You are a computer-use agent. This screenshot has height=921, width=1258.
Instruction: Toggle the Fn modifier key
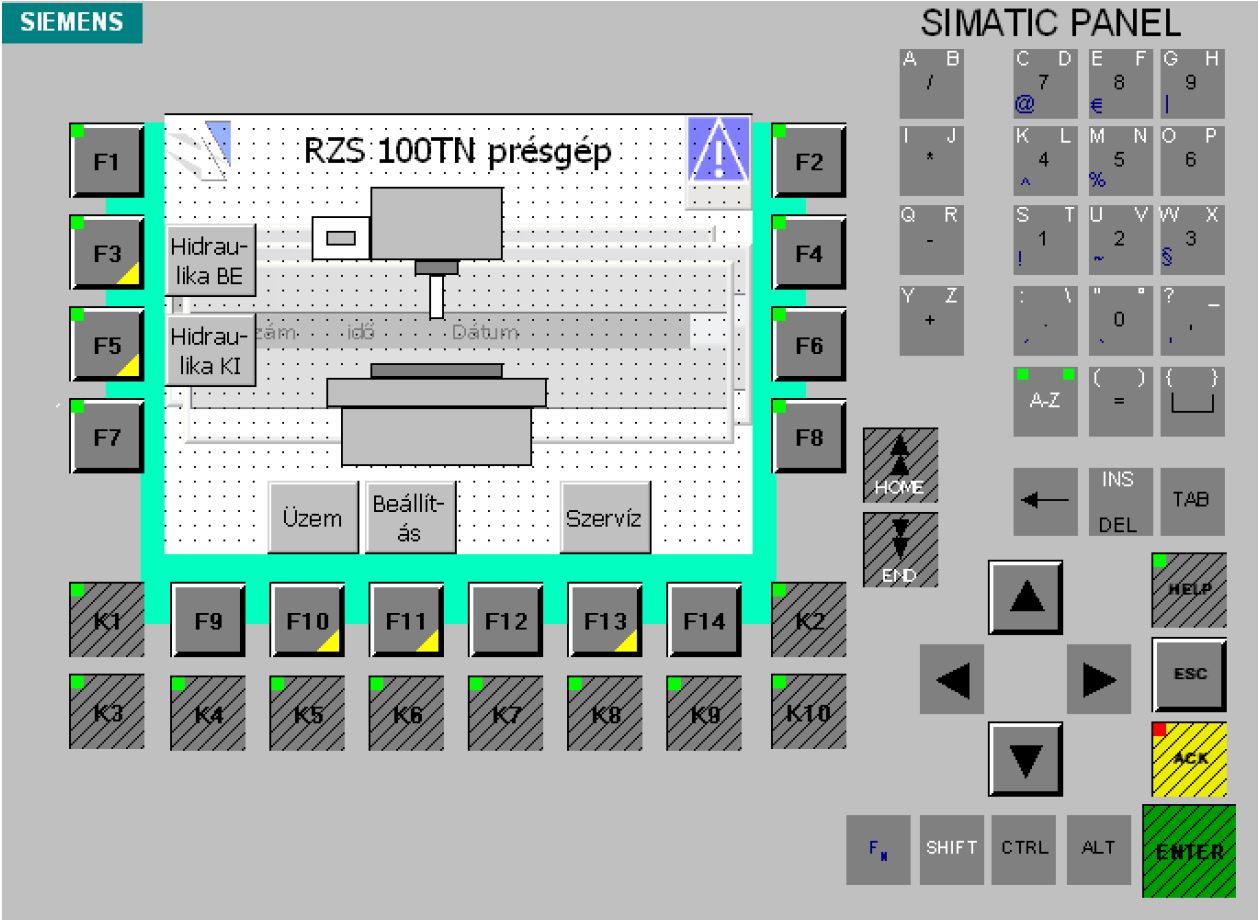point(878,850)
